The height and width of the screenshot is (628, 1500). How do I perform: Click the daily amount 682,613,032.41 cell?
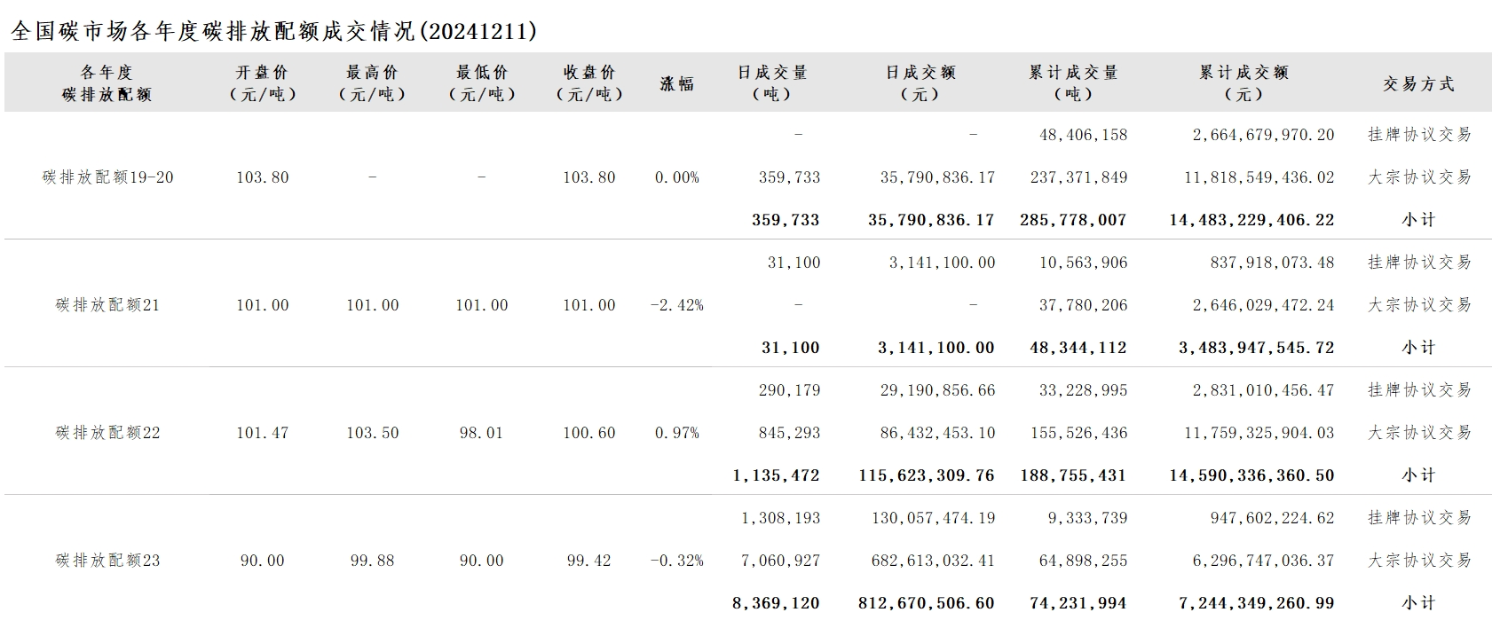(x=927, y=561)
